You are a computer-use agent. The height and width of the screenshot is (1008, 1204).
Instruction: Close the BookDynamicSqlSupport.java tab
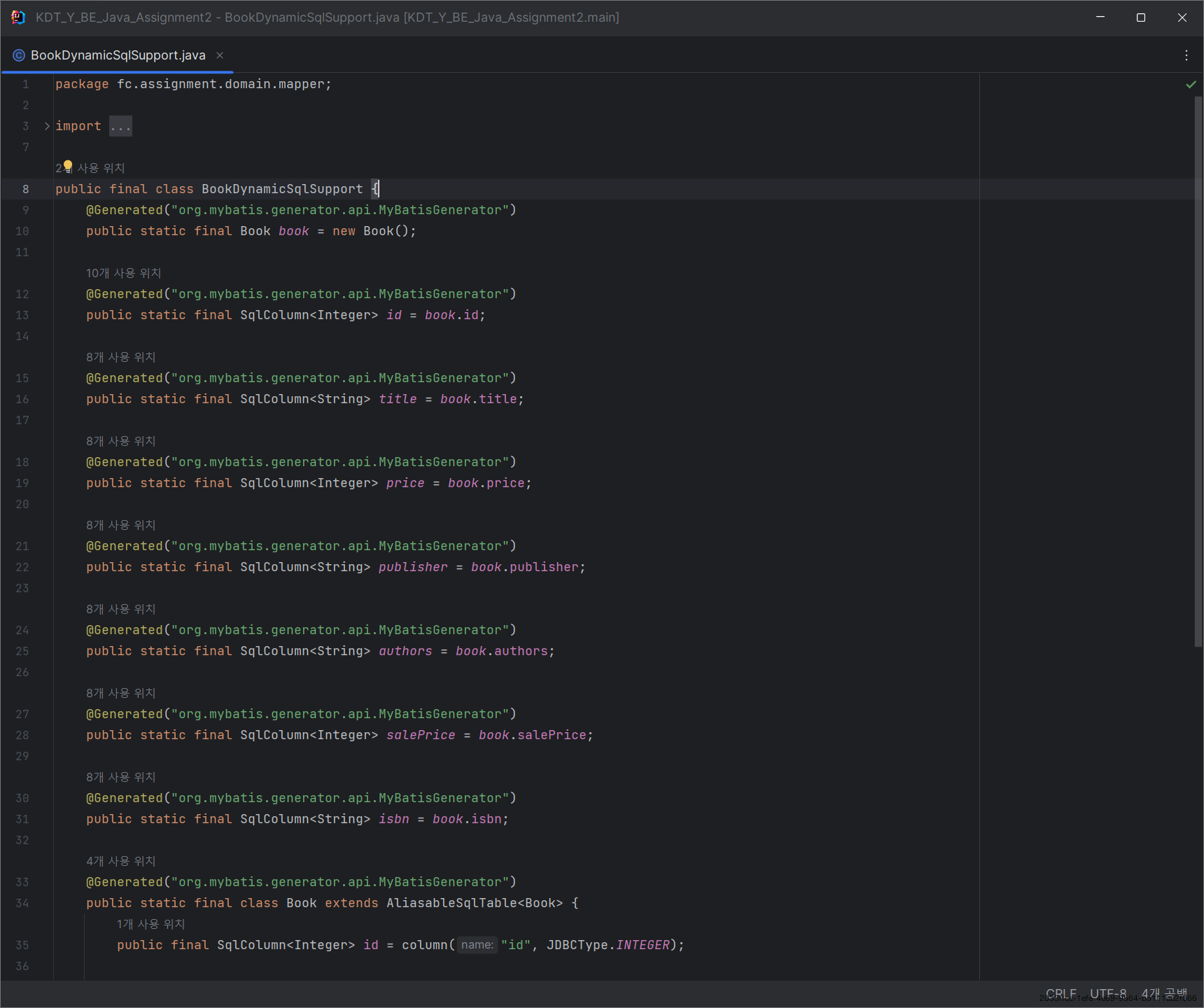[x=220, y=55]
